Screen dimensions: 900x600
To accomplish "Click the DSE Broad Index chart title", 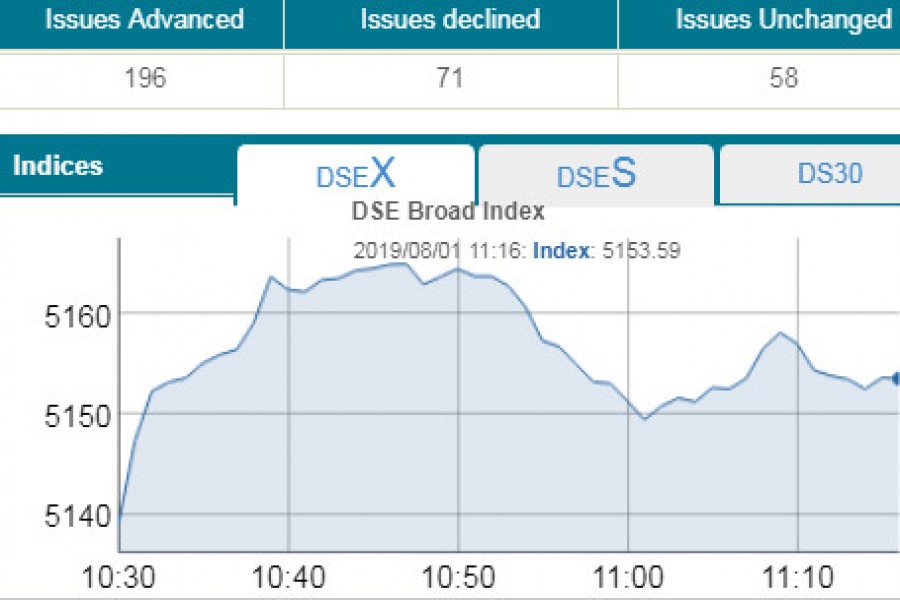I will click(448, 212).
